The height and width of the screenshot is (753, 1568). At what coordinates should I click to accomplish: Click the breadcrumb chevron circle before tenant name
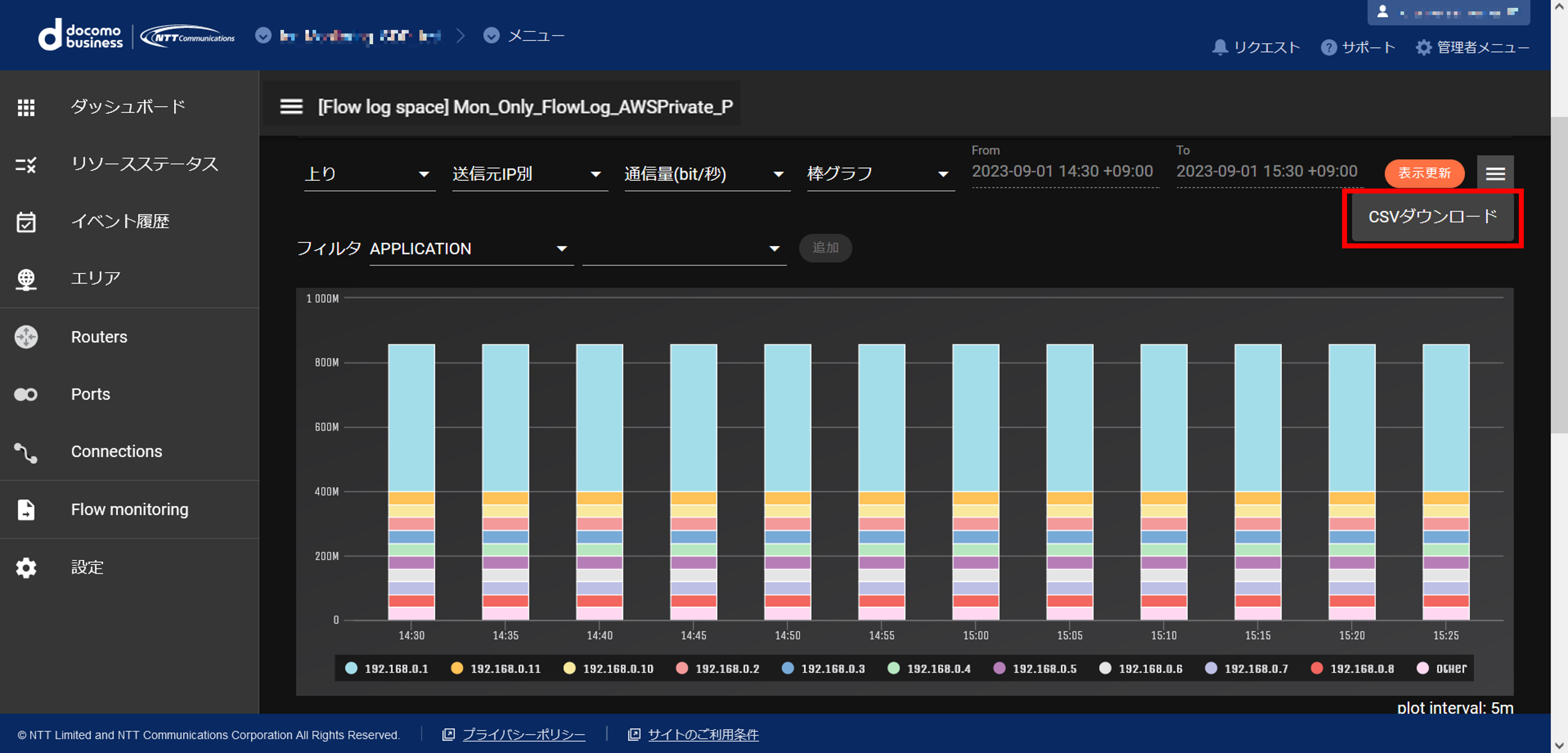coord(263,35)
